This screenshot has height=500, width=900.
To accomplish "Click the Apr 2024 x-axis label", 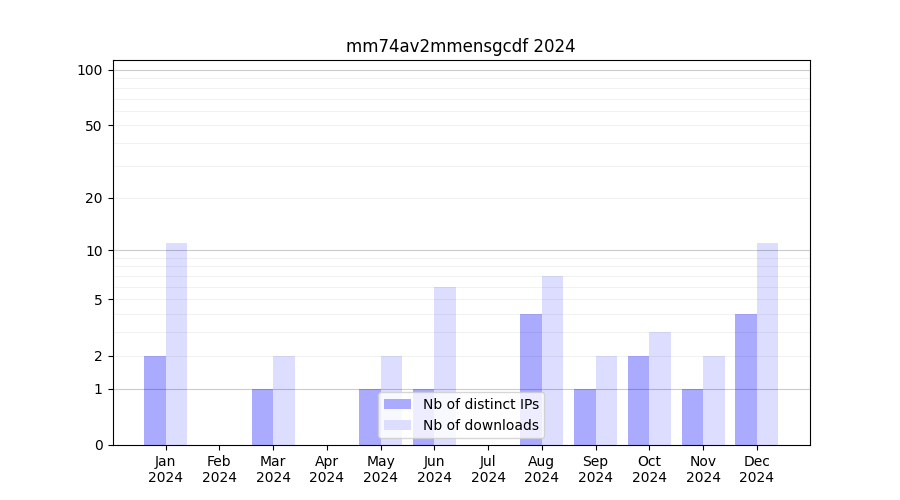I will [327, 469].
